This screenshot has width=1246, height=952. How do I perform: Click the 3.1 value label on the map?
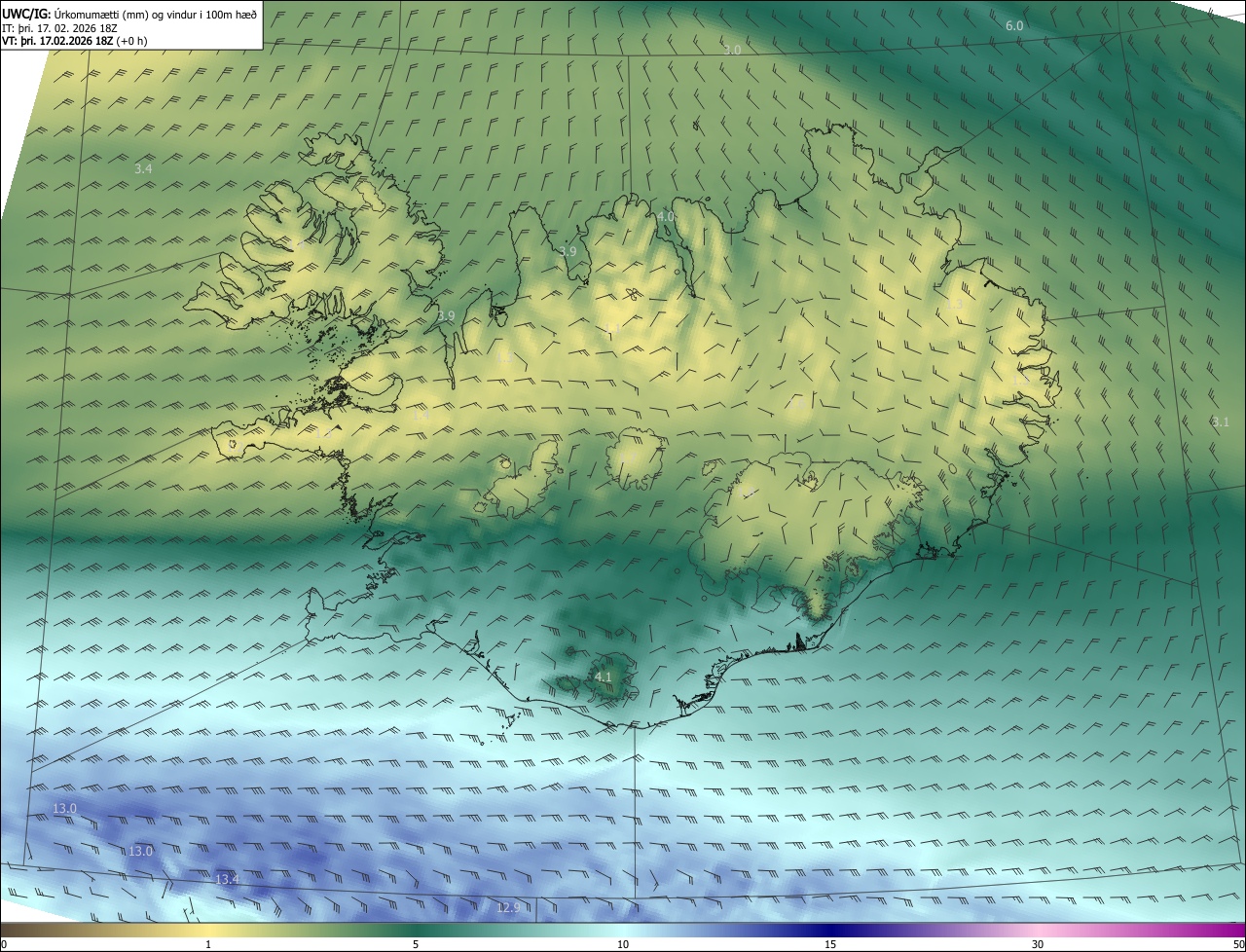point(1221,421)
